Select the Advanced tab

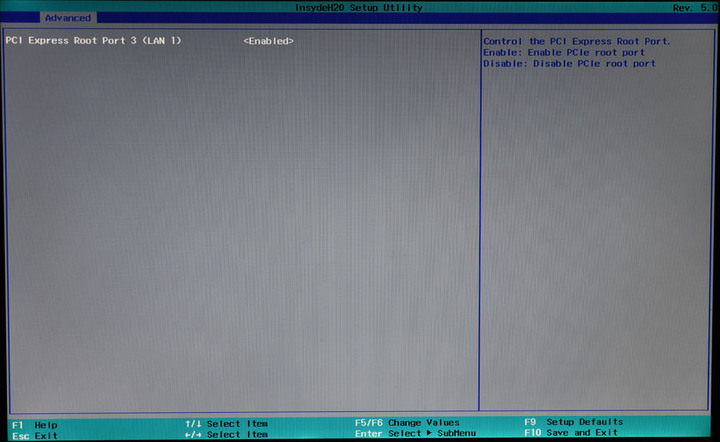tap(68, 18)
